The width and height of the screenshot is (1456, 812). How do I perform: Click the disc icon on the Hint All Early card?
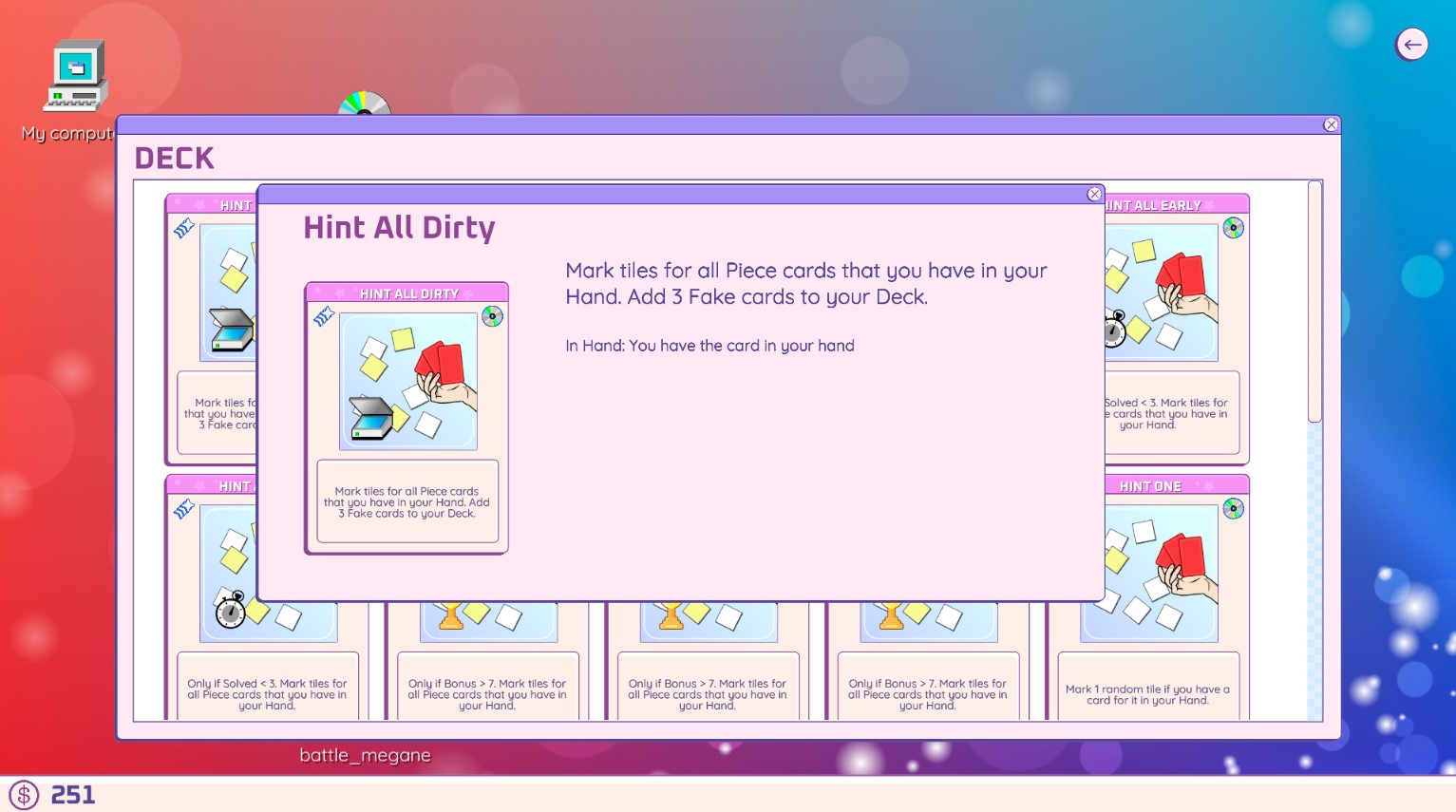pyautogui.click(x=1233, y=227)
